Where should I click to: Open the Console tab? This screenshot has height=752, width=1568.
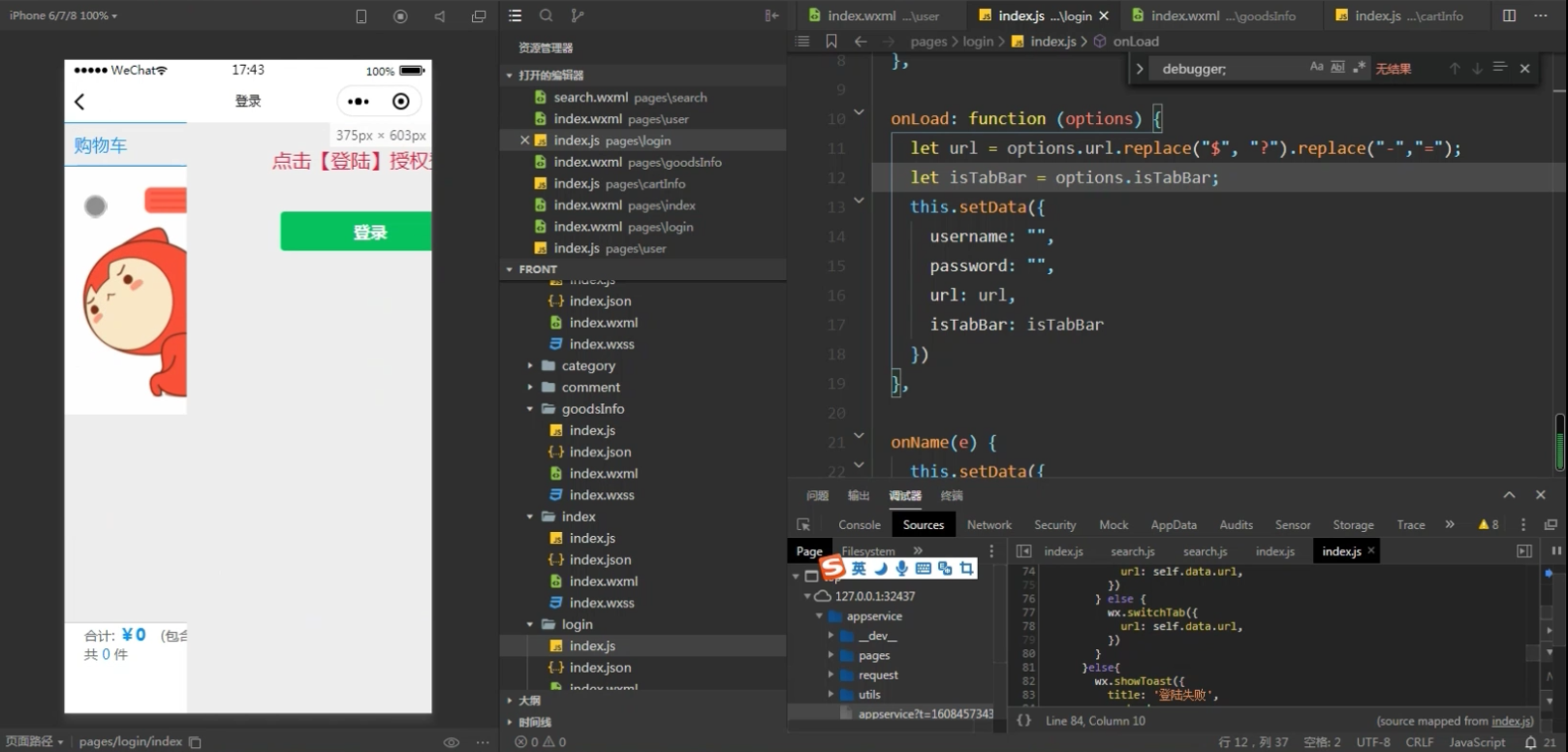860,524
